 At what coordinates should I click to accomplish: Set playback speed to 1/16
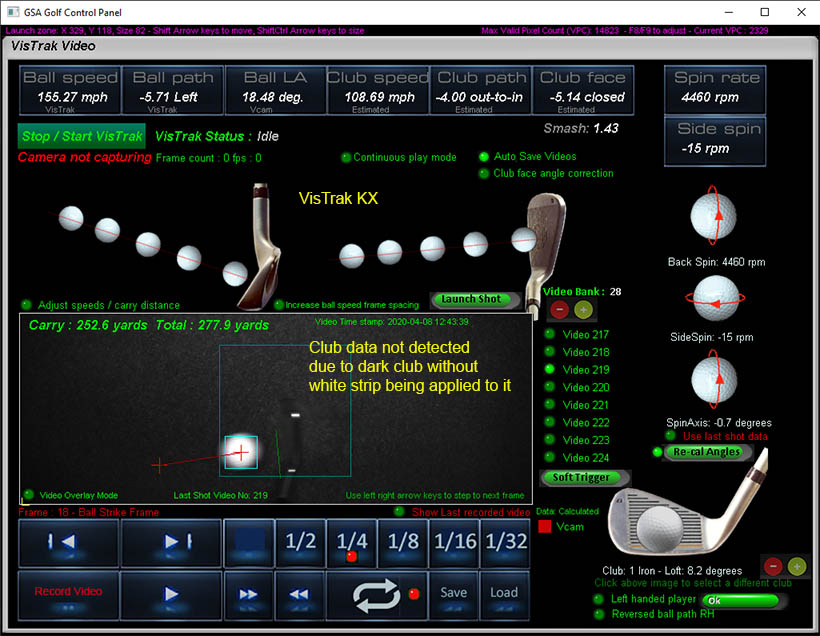coord(454,543)
